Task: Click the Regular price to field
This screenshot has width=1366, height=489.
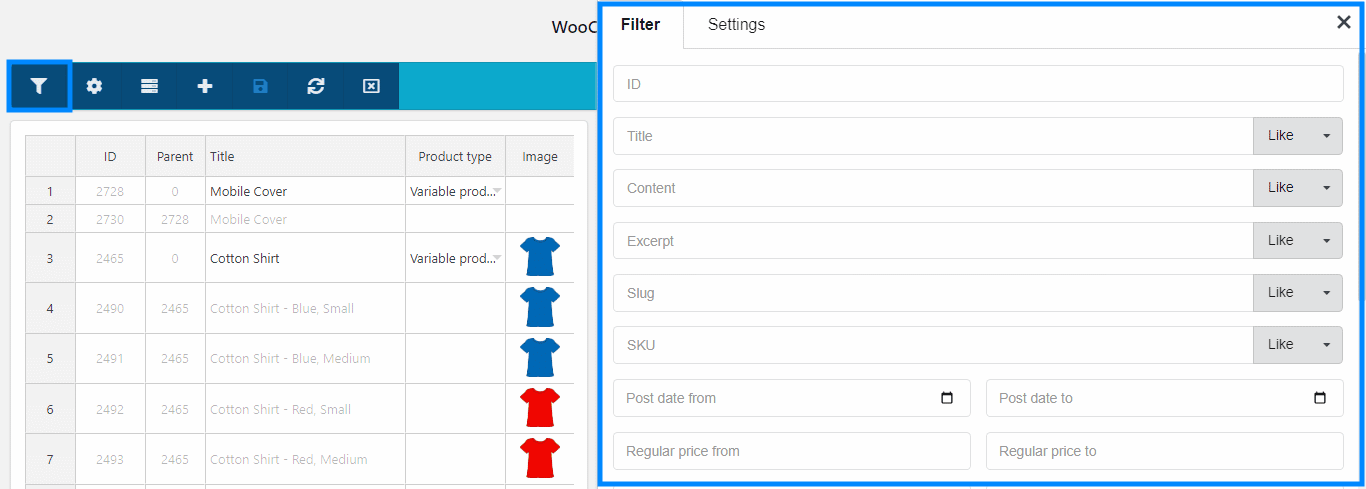Action: 1165,451
